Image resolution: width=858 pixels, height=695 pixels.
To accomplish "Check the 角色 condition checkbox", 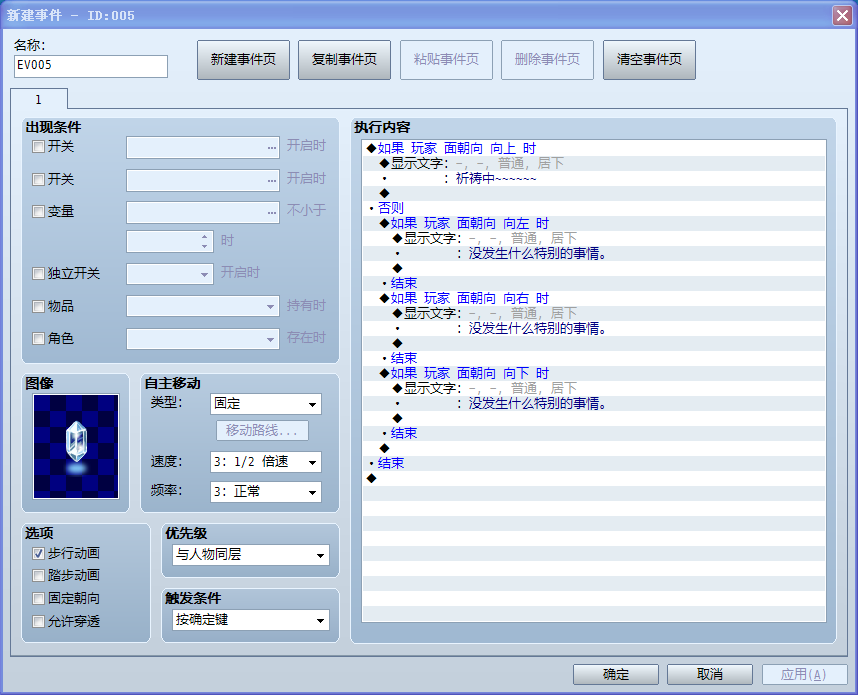I will 38,339.
